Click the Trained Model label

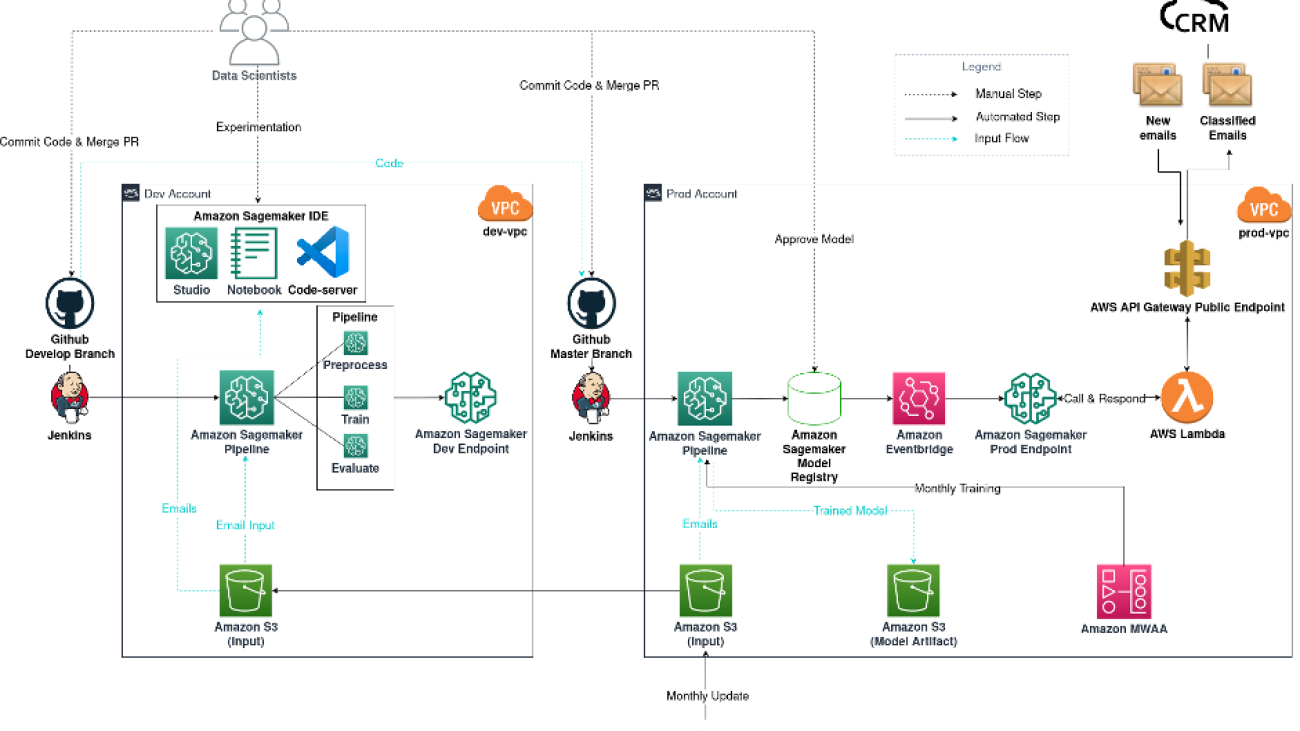point(850,511)
